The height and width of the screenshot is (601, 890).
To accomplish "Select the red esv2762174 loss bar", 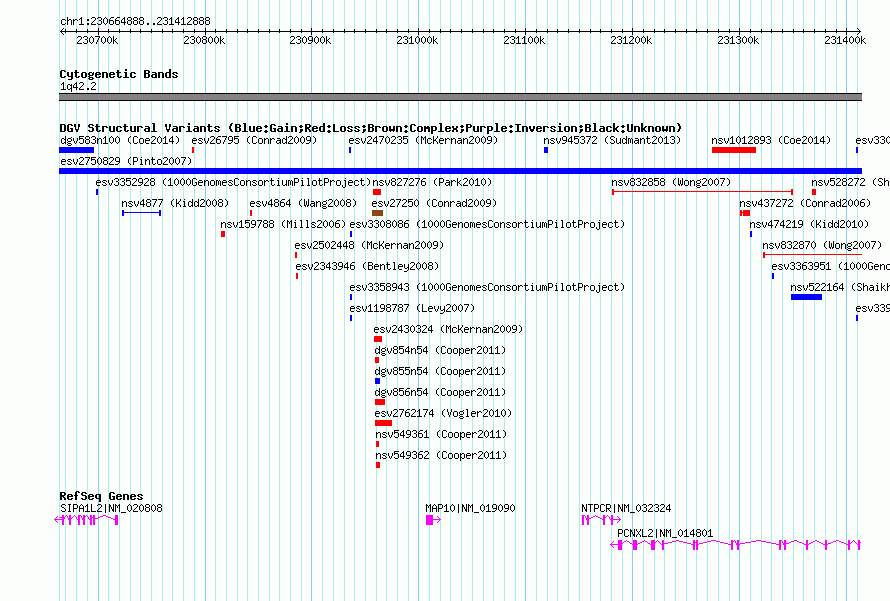I will click(x=384, y=423).
